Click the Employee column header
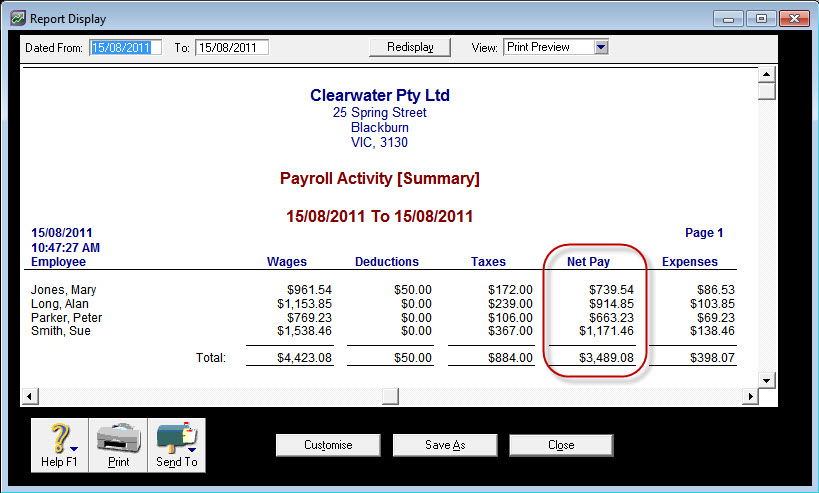819x493 pixels. (x=58, y=262)
